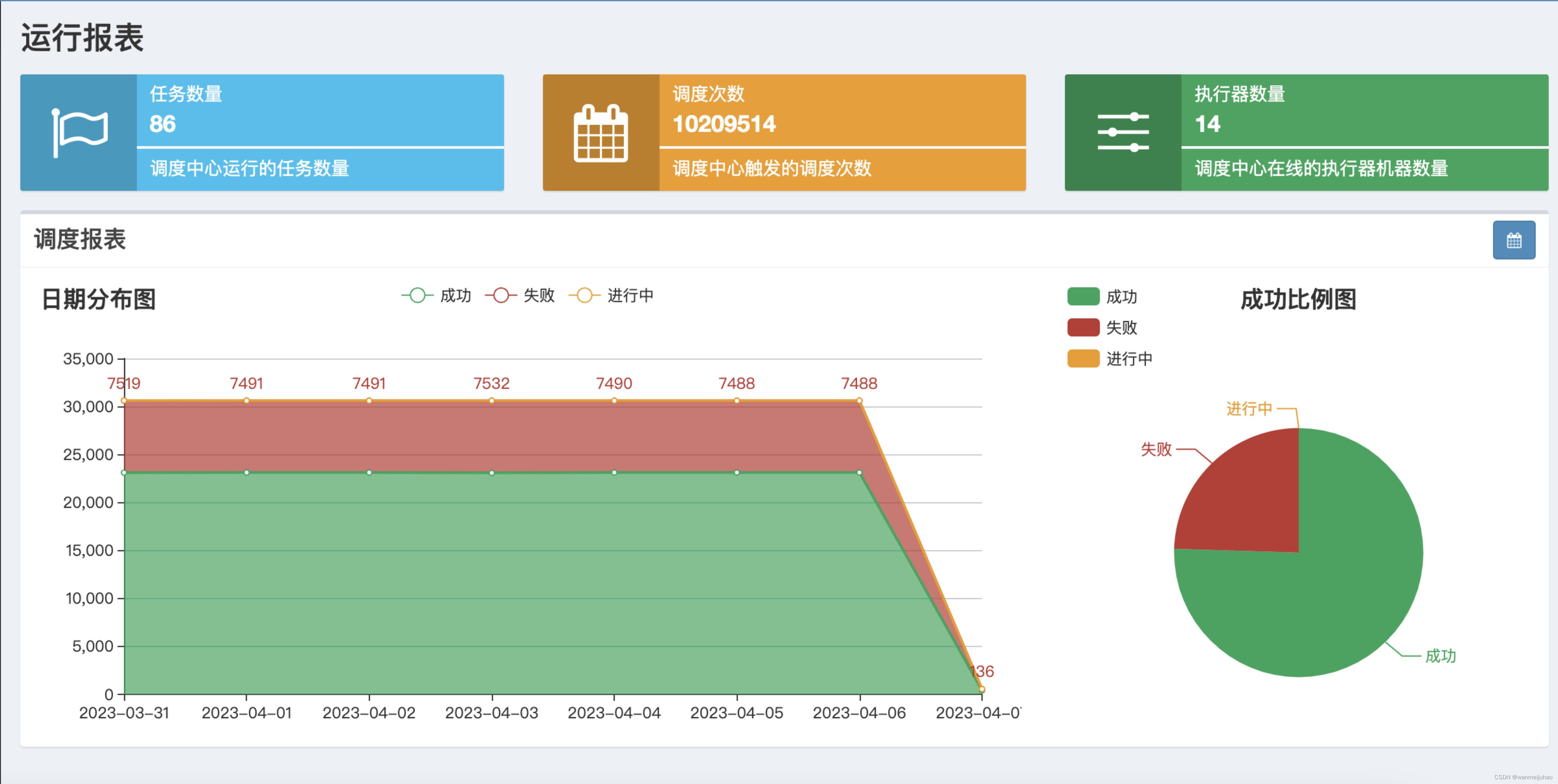Click the x-axis date 2023-04-01
The height and width of the screenshot is (784, 1558).
[x=247, y=713]
